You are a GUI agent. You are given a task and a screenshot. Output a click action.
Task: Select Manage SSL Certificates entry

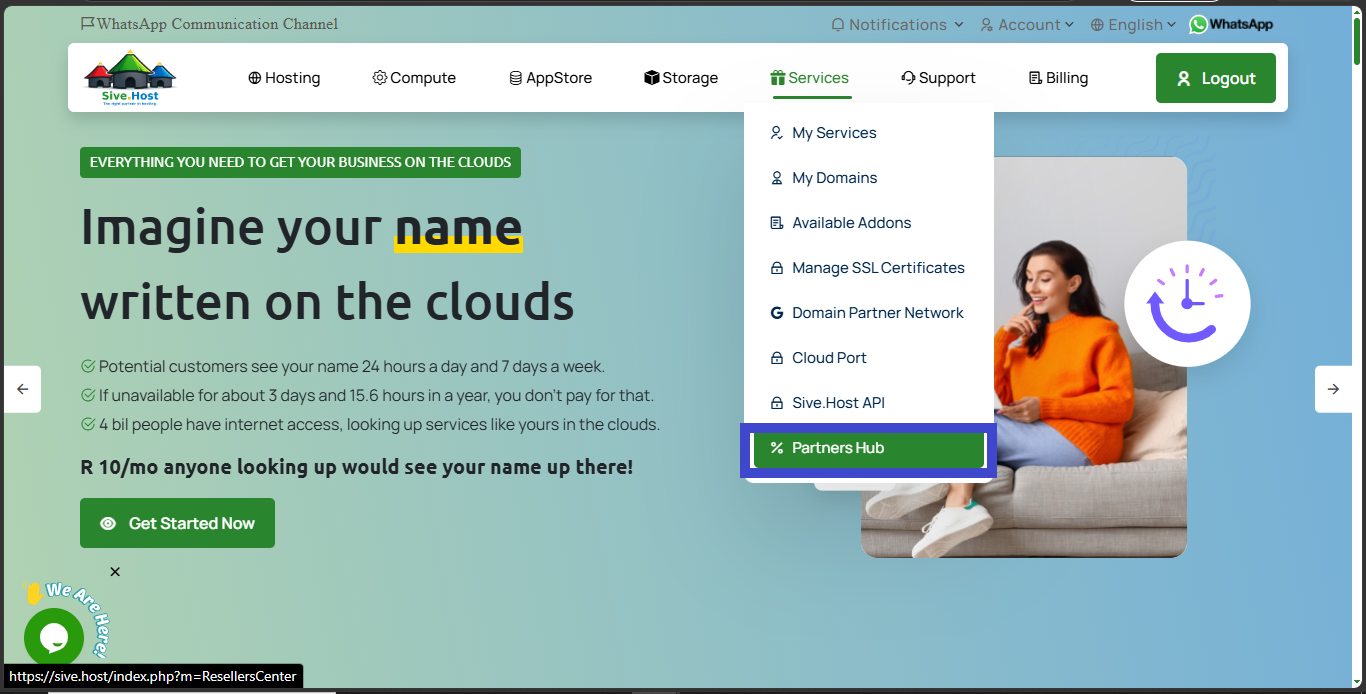click(869, 268)
